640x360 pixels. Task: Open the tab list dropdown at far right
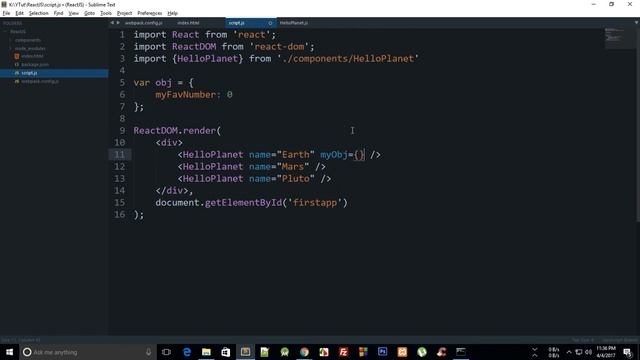click(636, 23)
